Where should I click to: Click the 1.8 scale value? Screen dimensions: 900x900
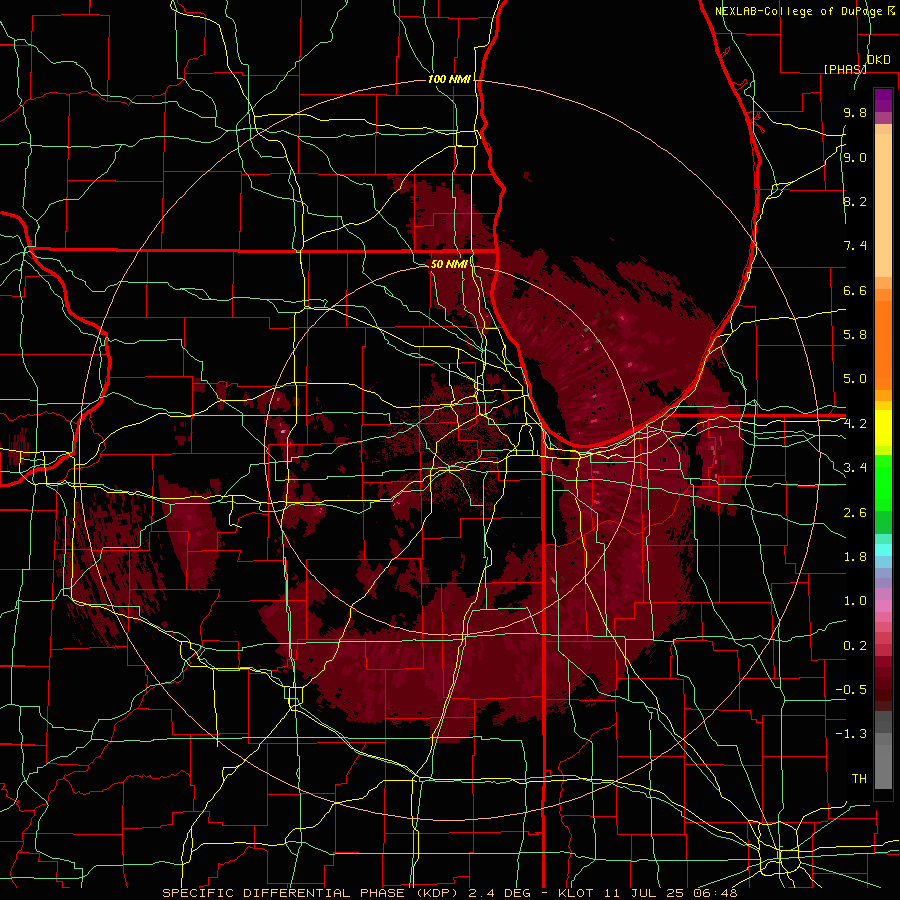click(x=855, y=557)
